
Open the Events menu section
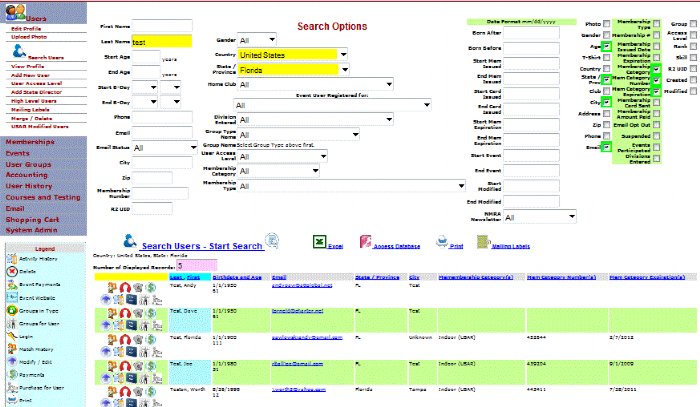pyautogui.click(x=17, y=153)
